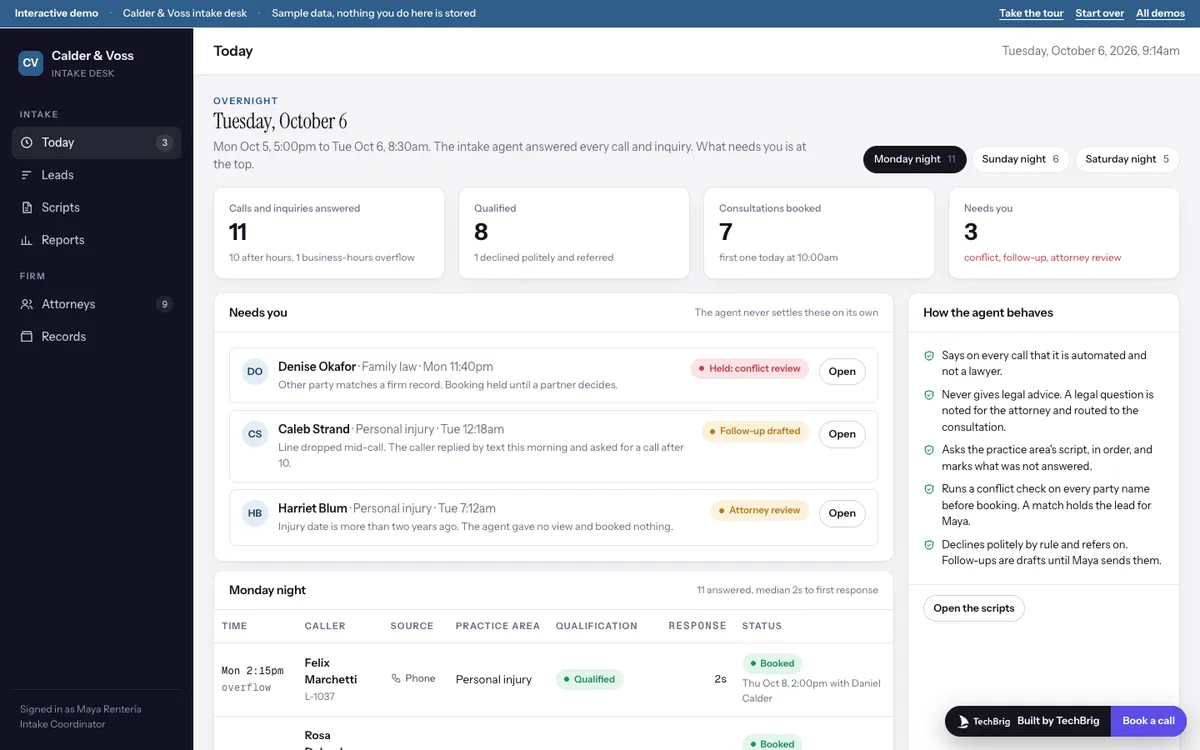1200x750 pixels.
Task: Open Harriet Blum's lead
Action: coord(842,513)
